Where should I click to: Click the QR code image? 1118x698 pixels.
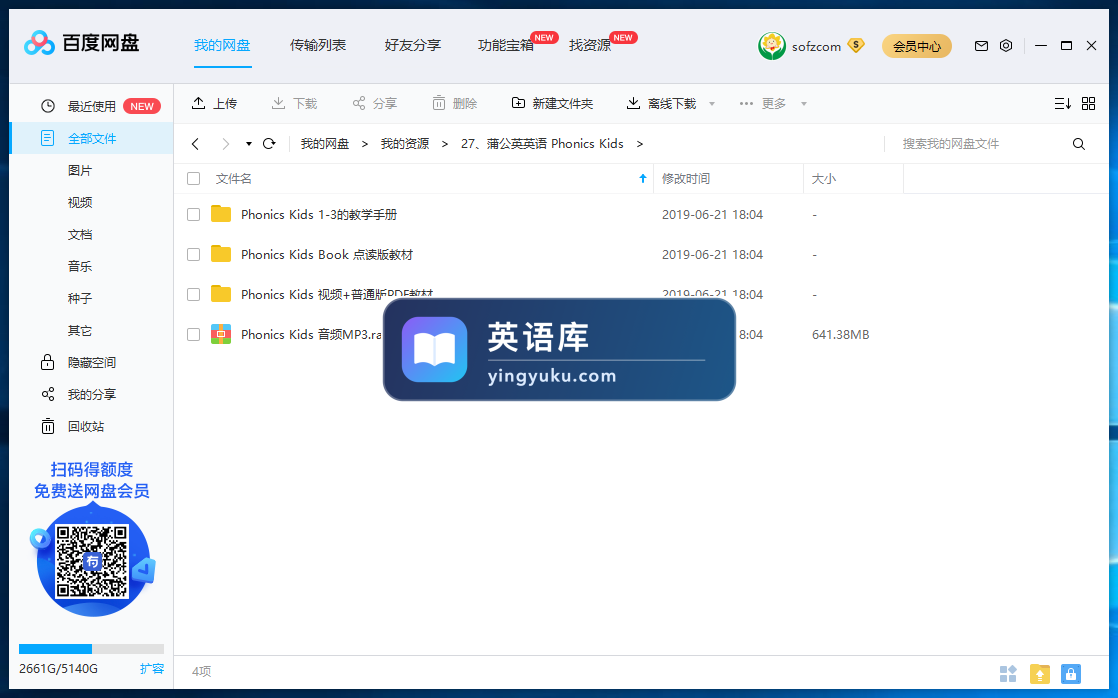pyautogui.click(x=92, y=562)
